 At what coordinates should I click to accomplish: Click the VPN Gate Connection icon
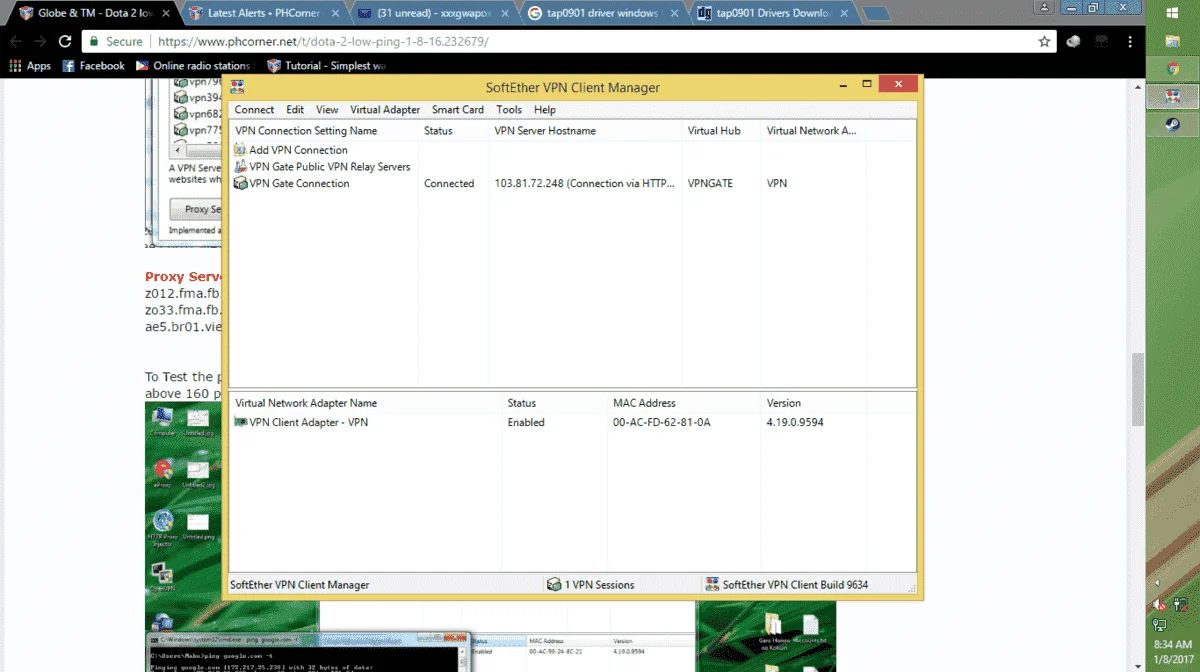(x=240, y=184)
